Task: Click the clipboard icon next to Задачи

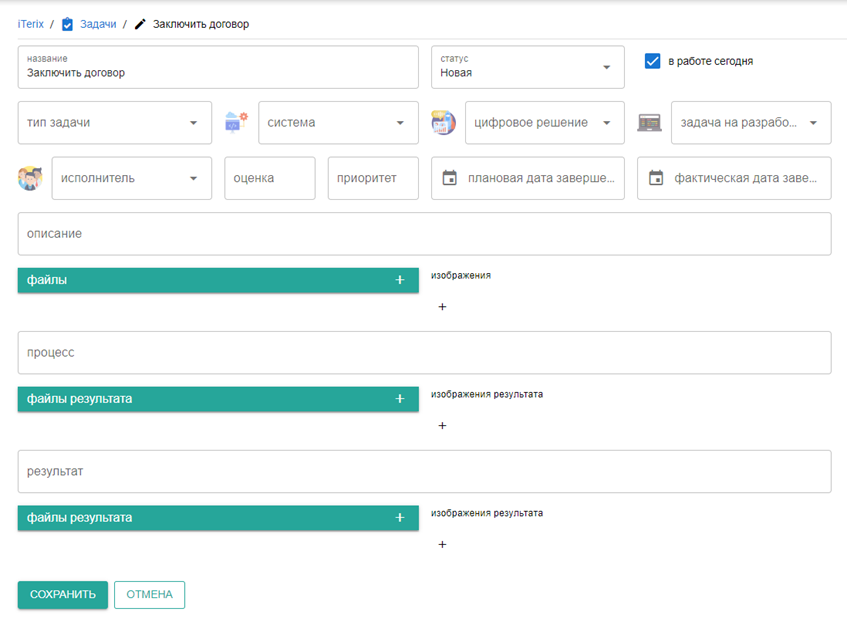Action: (67, 24)
